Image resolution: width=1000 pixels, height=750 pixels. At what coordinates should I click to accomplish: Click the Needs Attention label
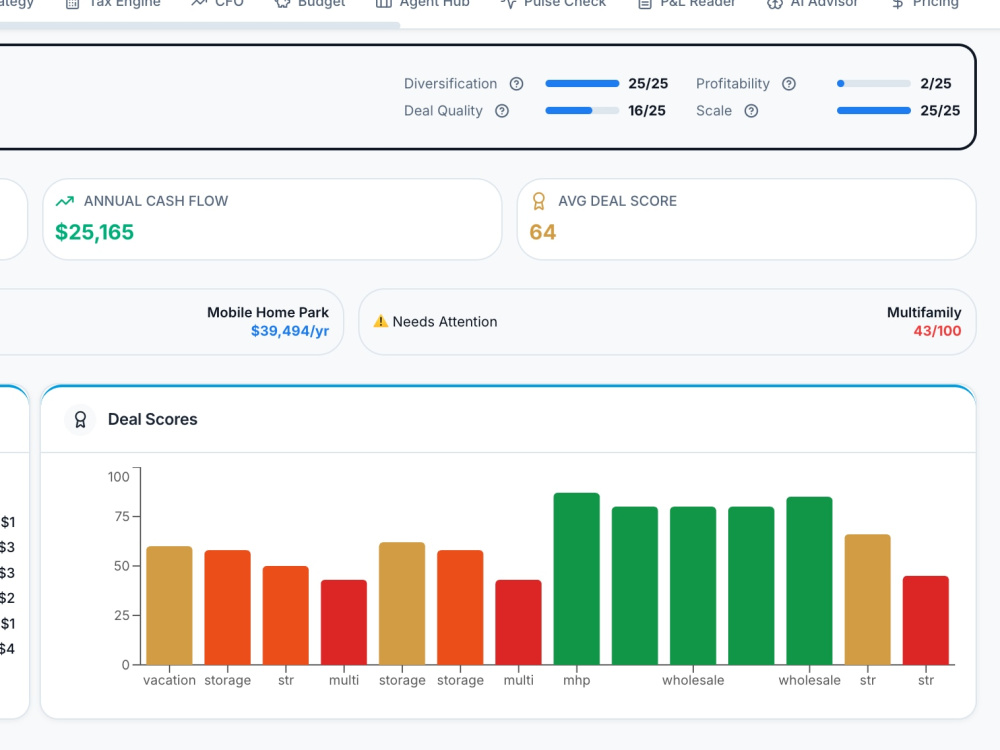point(445,321)
